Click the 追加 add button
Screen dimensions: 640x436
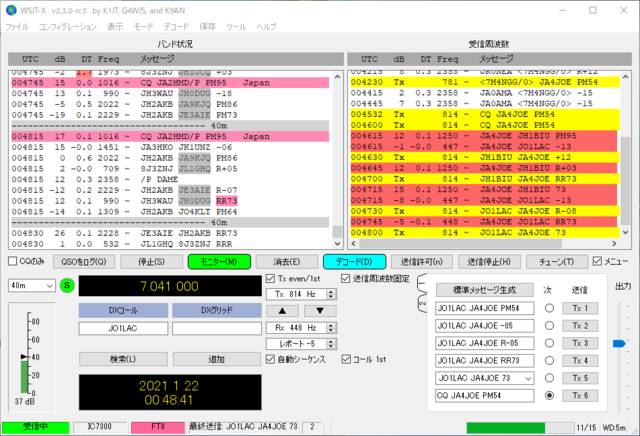[216, 359]
